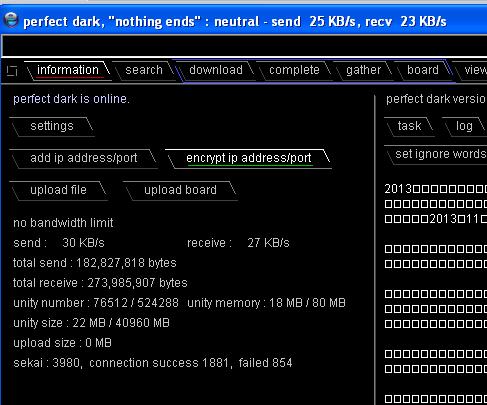Click the window title bar text
Image resolution: width=487 pixels, height=405 pixels.
pyautogui.click(x=235, y=22)
